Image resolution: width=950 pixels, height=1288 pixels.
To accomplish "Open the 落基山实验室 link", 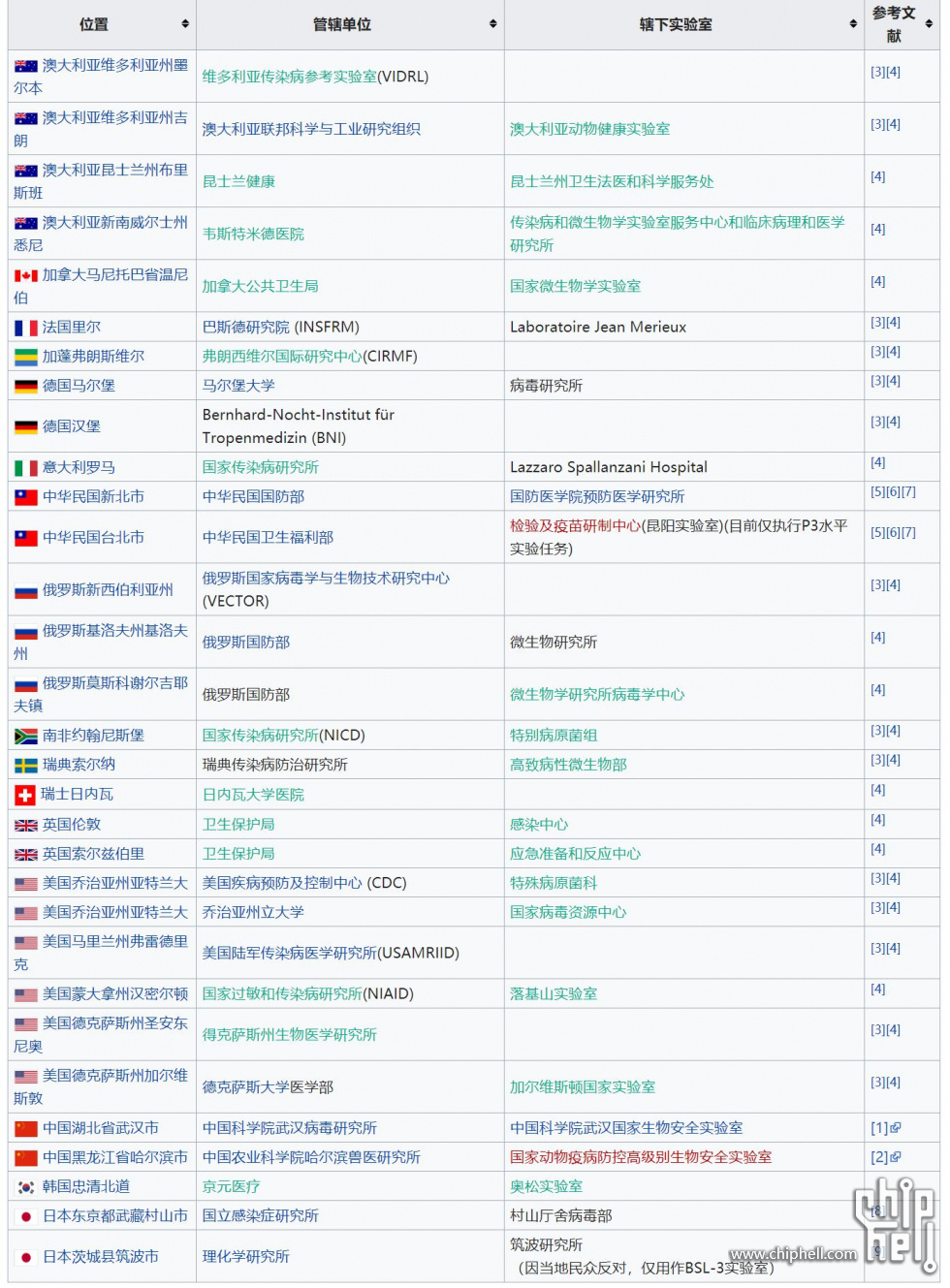I will (554, 994).
